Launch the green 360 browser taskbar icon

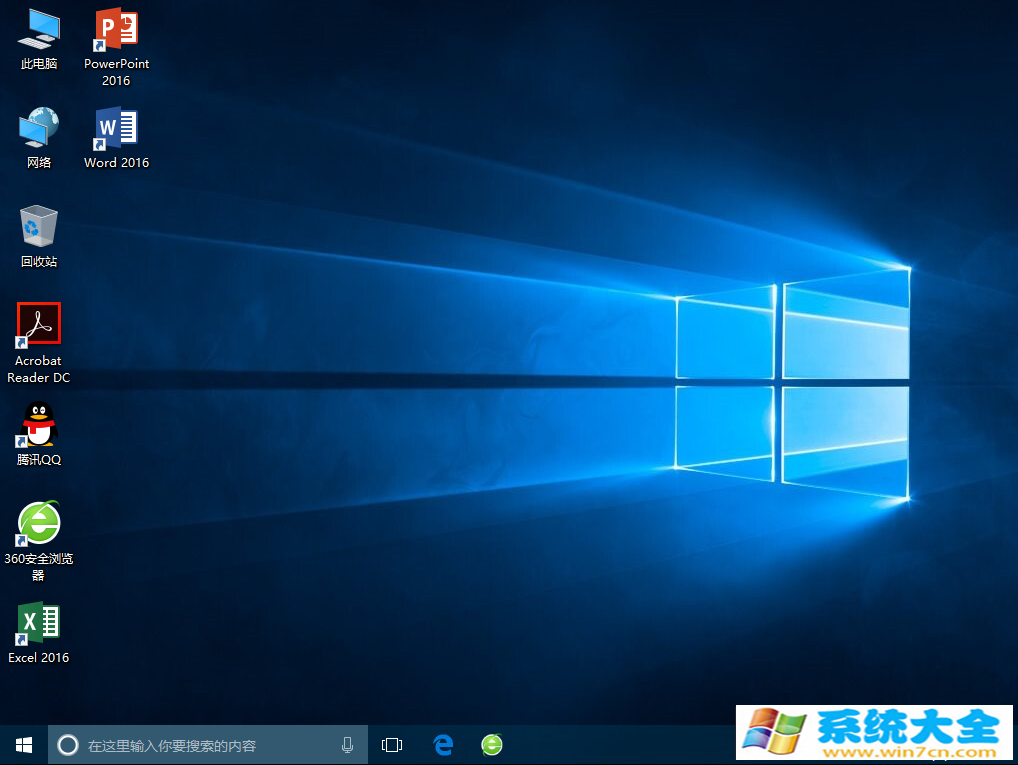coord(492,745)
